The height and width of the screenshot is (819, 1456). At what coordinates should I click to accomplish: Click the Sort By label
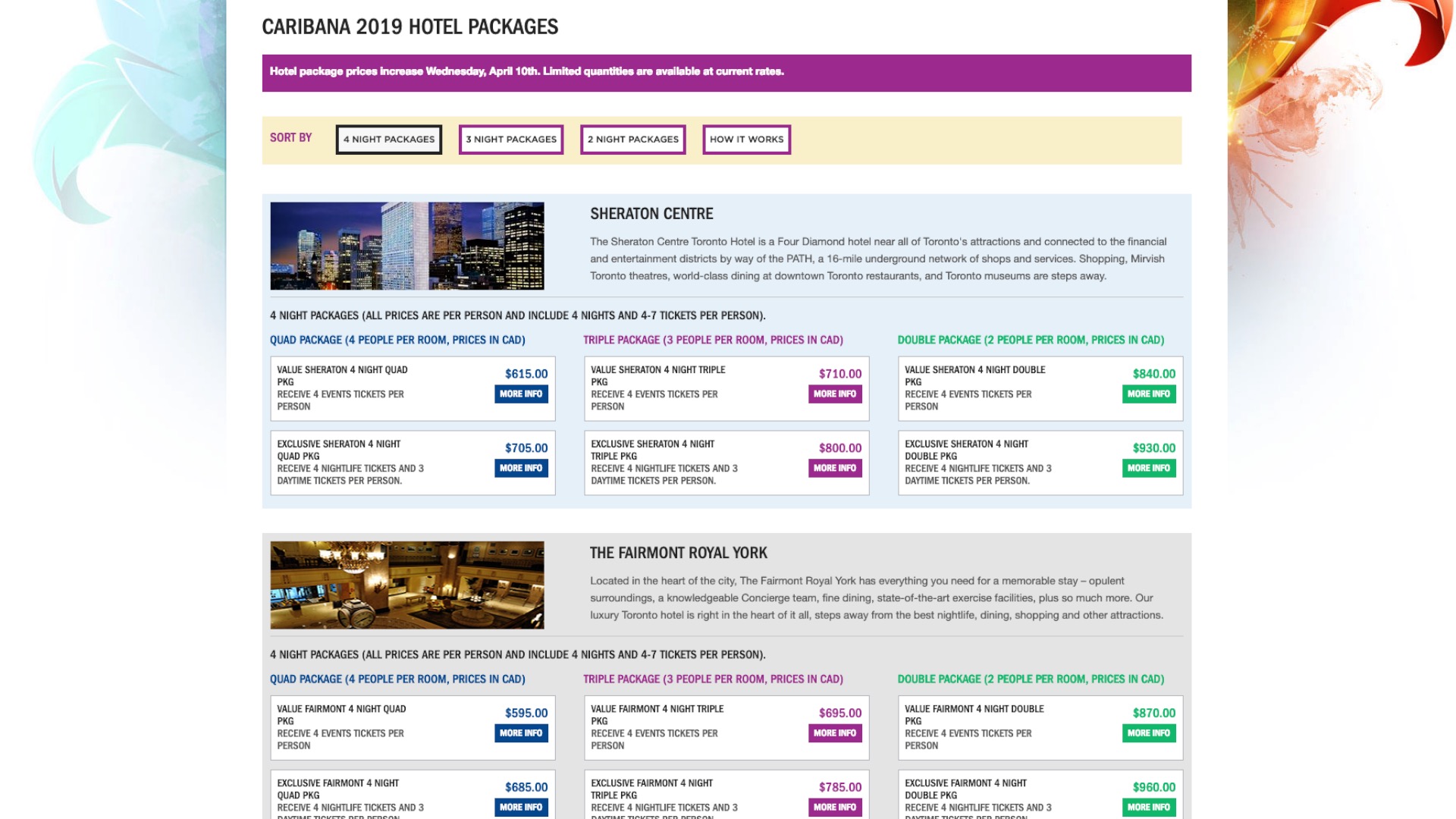pos(290,138)
